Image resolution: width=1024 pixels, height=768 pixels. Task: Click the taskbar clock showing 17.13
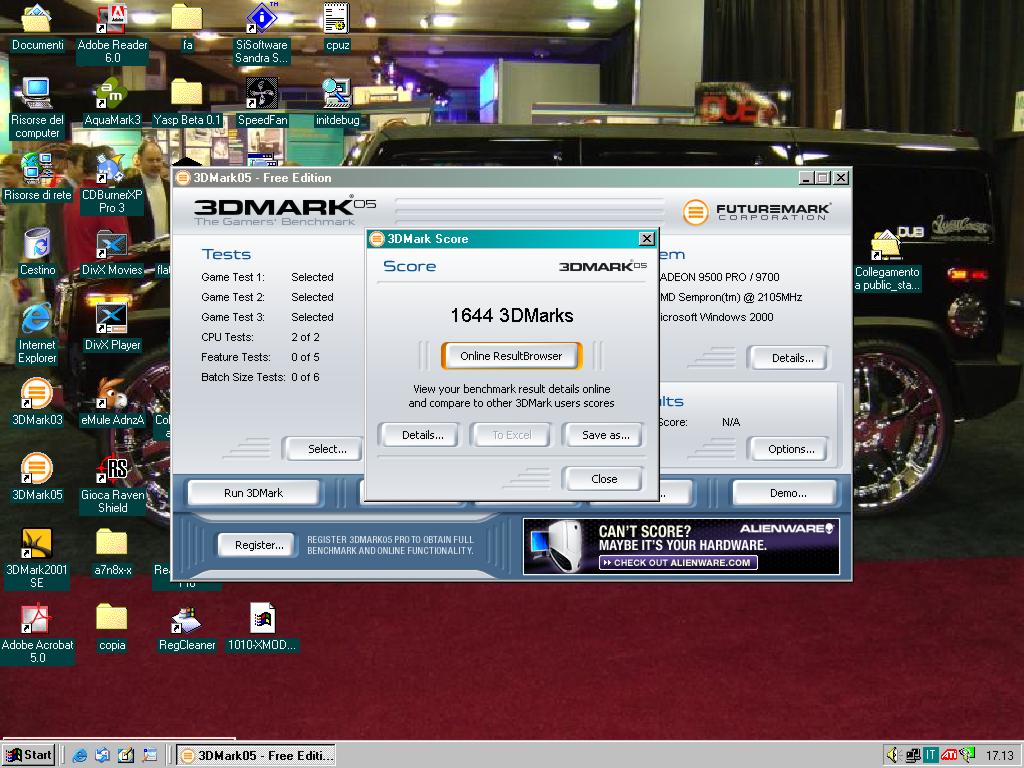(999, 756)
